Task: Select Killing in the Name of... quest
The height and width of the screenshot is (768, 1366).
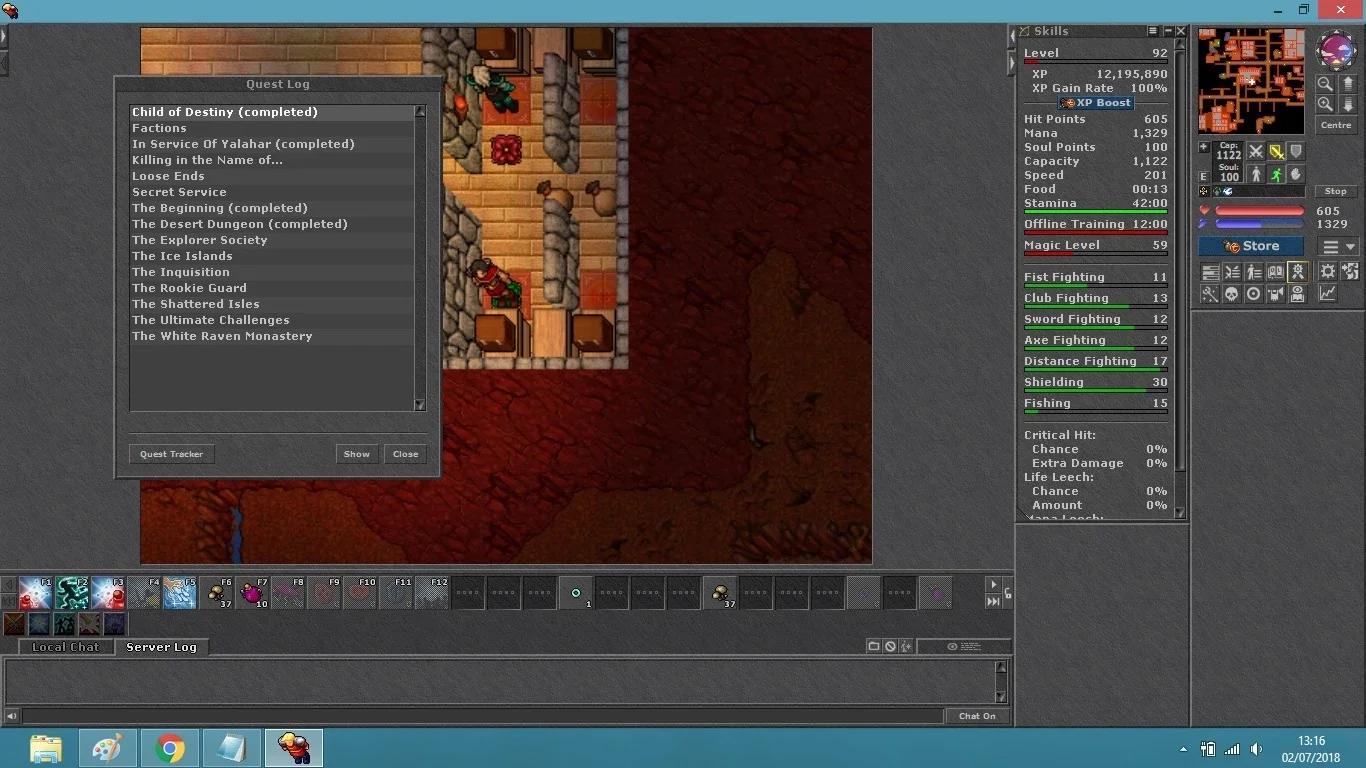Action: [x=272, y=160]
